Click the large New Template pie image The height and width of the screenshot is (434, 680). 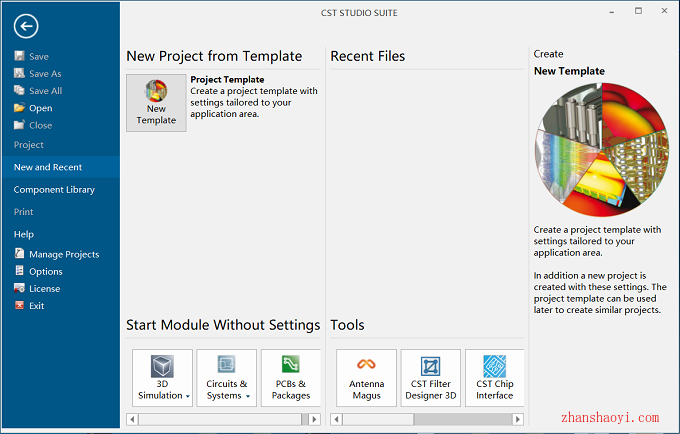tap(602, 150)
